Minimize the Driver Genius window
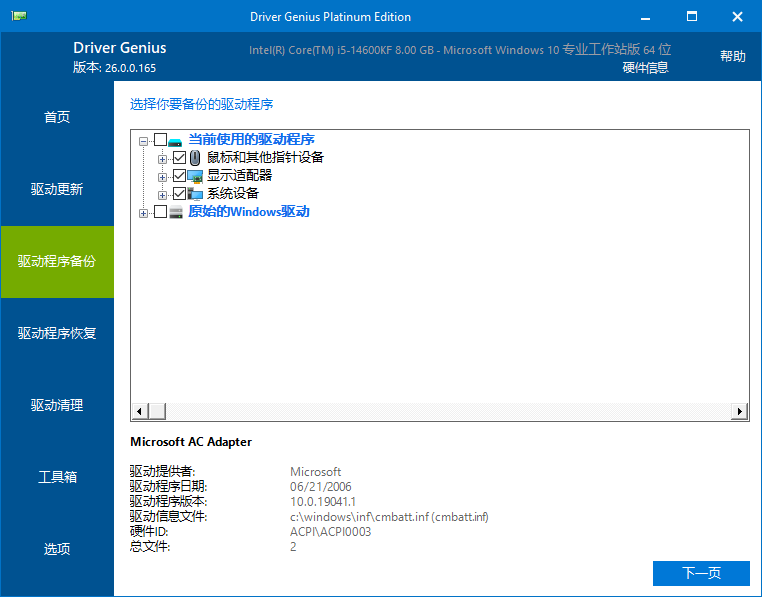The image size is (762, 597). [x=645, y=17]
